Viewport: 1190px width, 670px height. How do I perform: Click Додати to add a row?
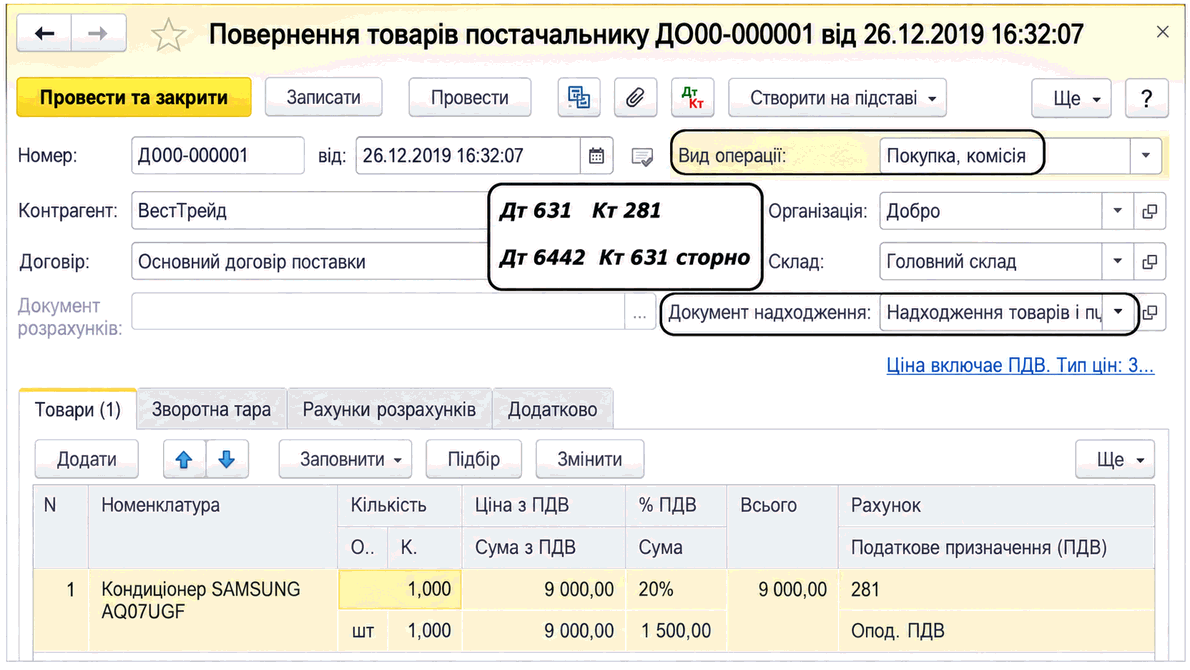[x=87, y=459]
